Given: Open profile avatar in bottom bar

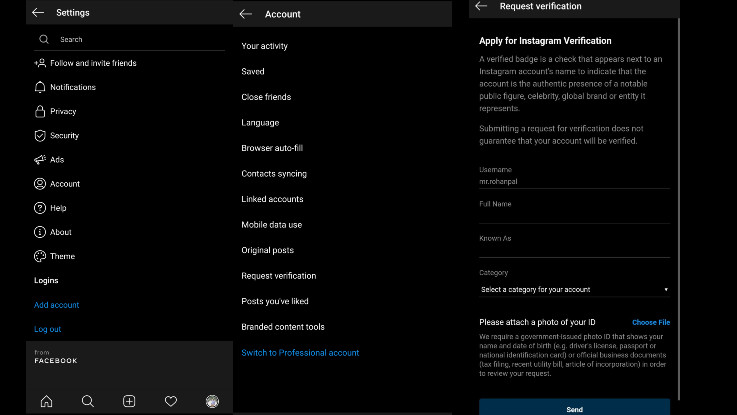Looking at the screenshot, I should point(212,401).
